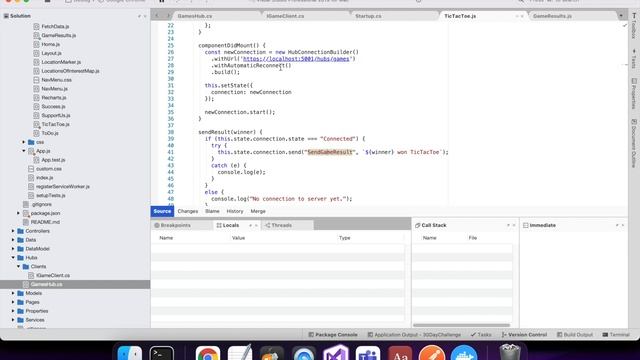Expand the package.json node

click(18, 213)
